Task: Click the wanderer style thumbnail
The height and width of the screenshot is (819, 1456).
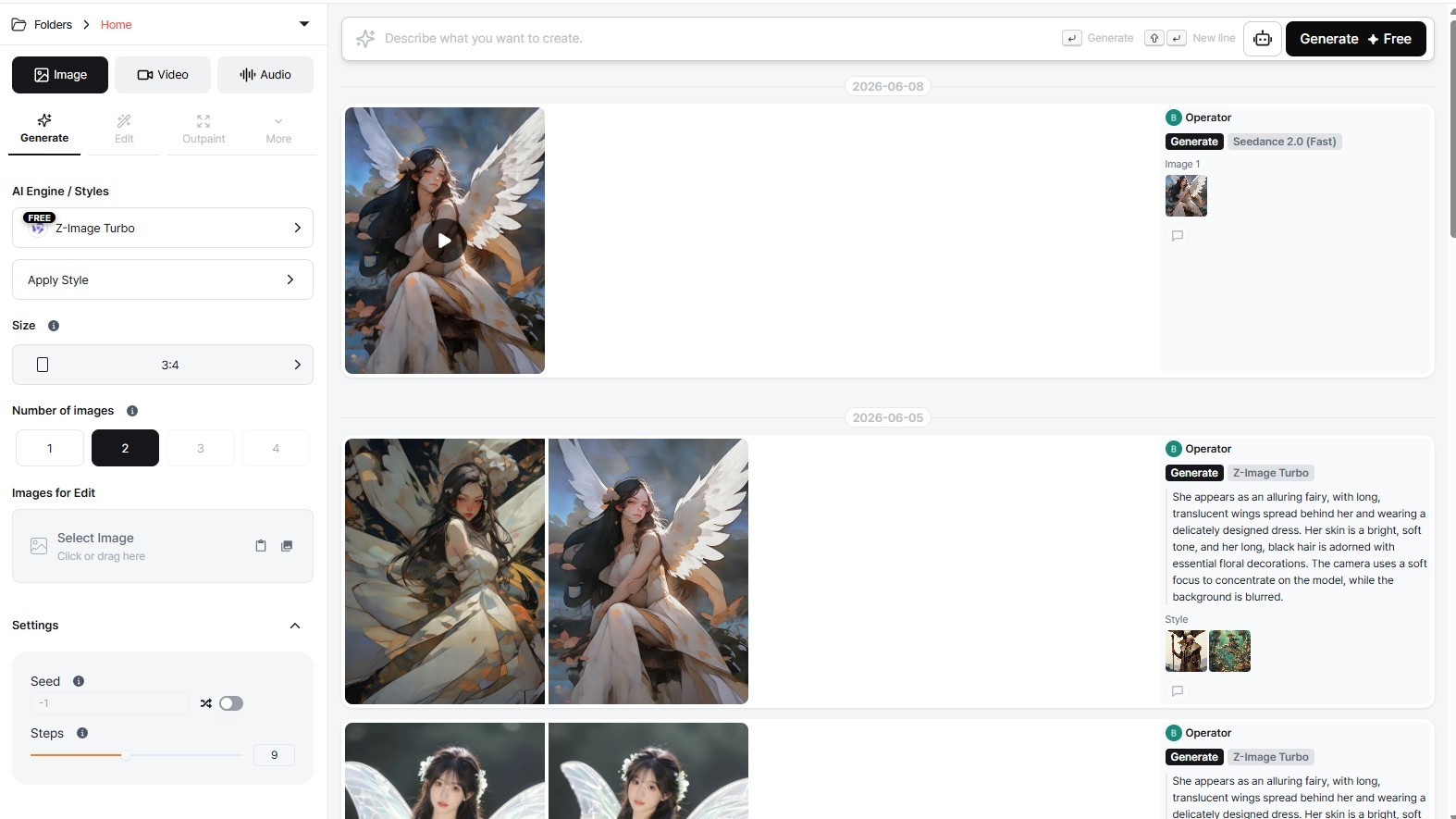Action: pyautogui.click(x=1186, y=651)
